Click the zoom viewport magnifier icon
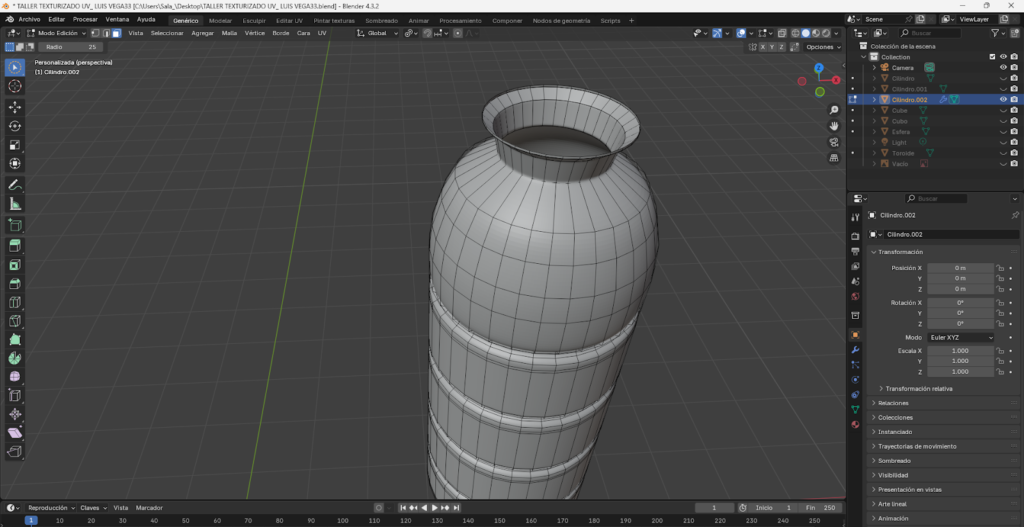 834,110
